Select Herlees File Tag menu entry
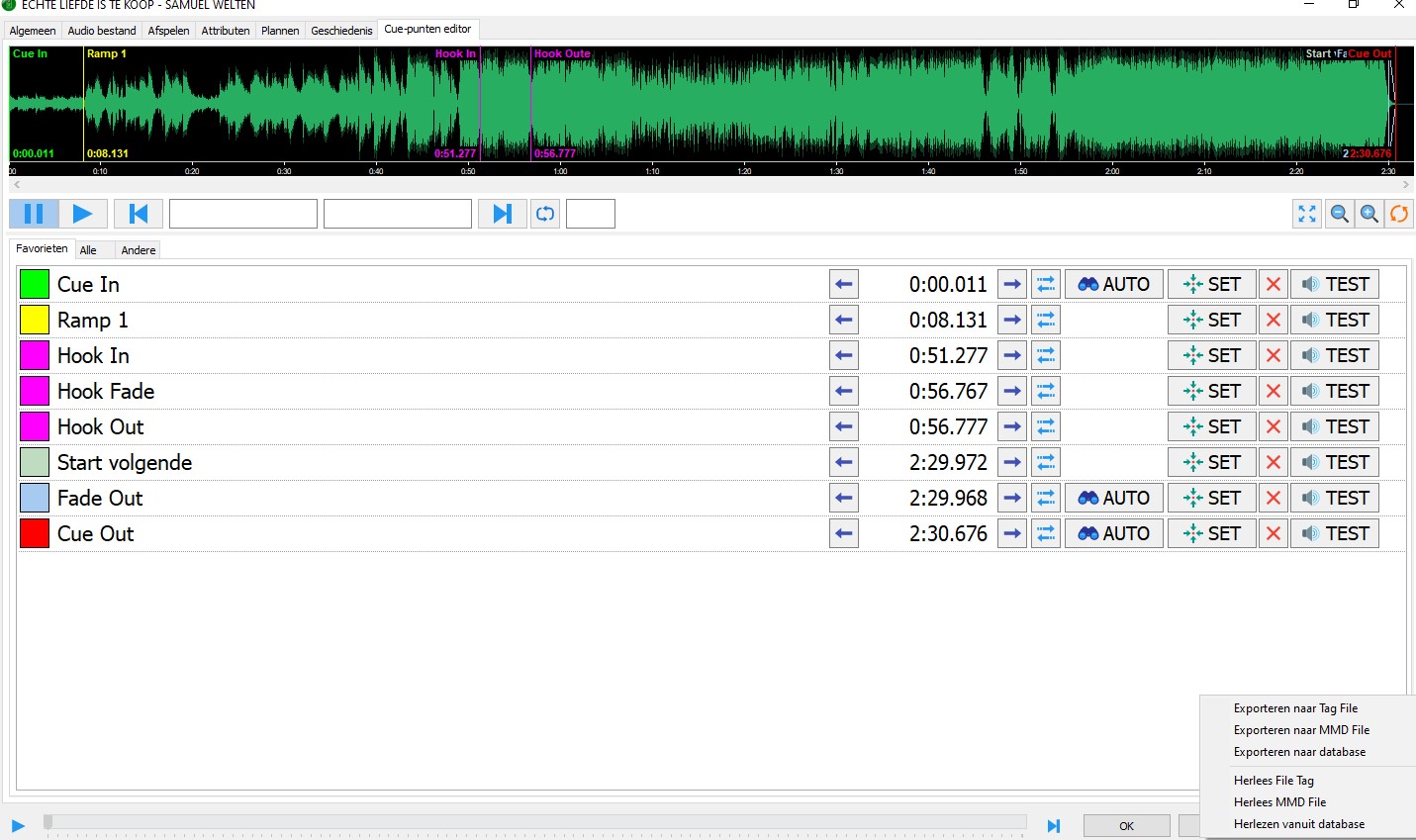The height and width of the screenshot is (840, 1416). (x=1274, y=781)
